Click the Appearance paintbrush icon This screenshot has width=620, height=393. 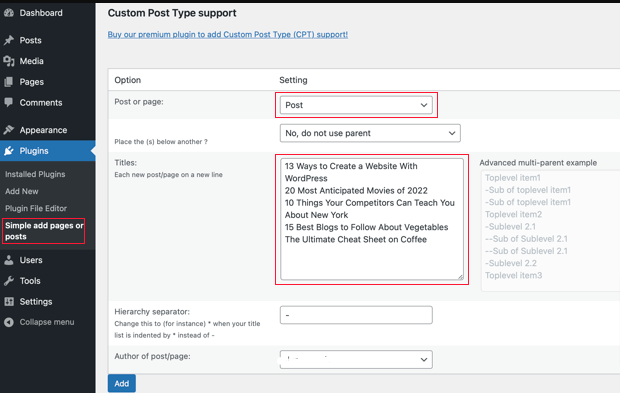tap(9, 130)
